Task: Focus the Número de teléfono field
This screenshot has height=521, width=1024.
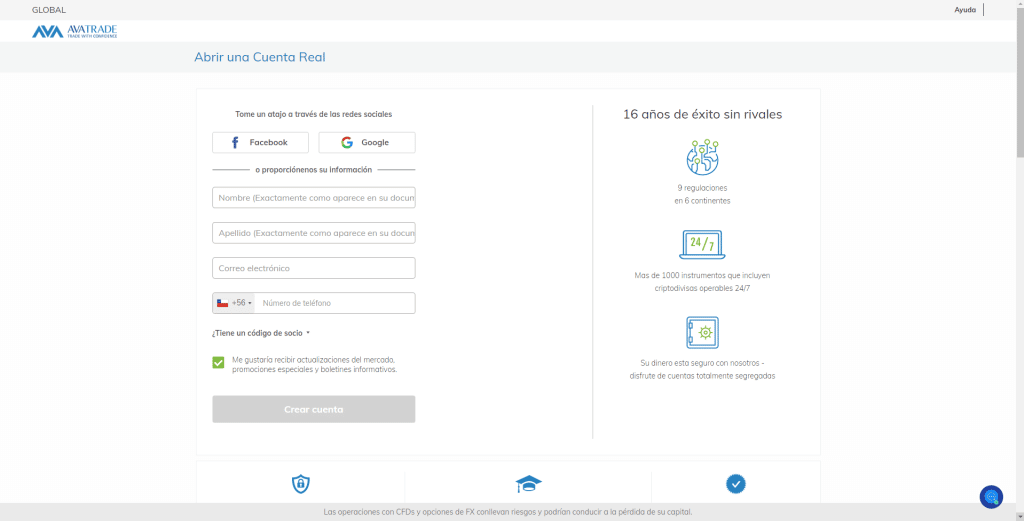Action: coord(335,303)
